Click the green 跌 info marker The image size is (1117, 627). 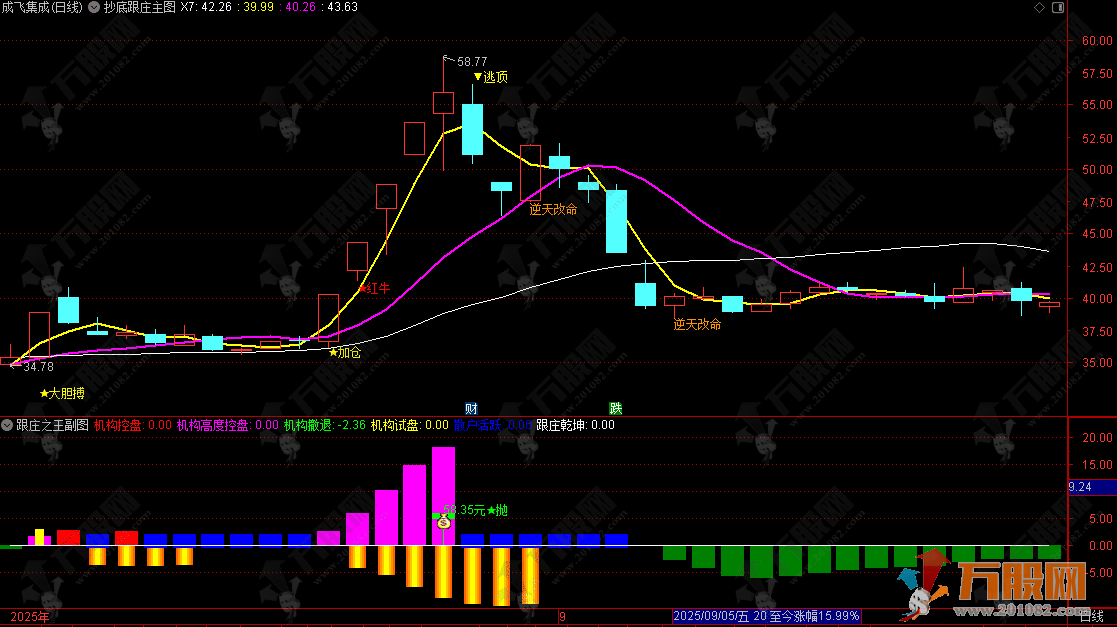[x=616, y=408]
